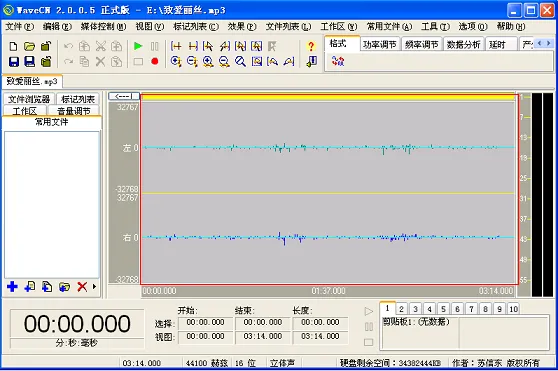The image size is (558, 371).
Task: Expand the small black arrow beside red X
Action: [94, 286]
